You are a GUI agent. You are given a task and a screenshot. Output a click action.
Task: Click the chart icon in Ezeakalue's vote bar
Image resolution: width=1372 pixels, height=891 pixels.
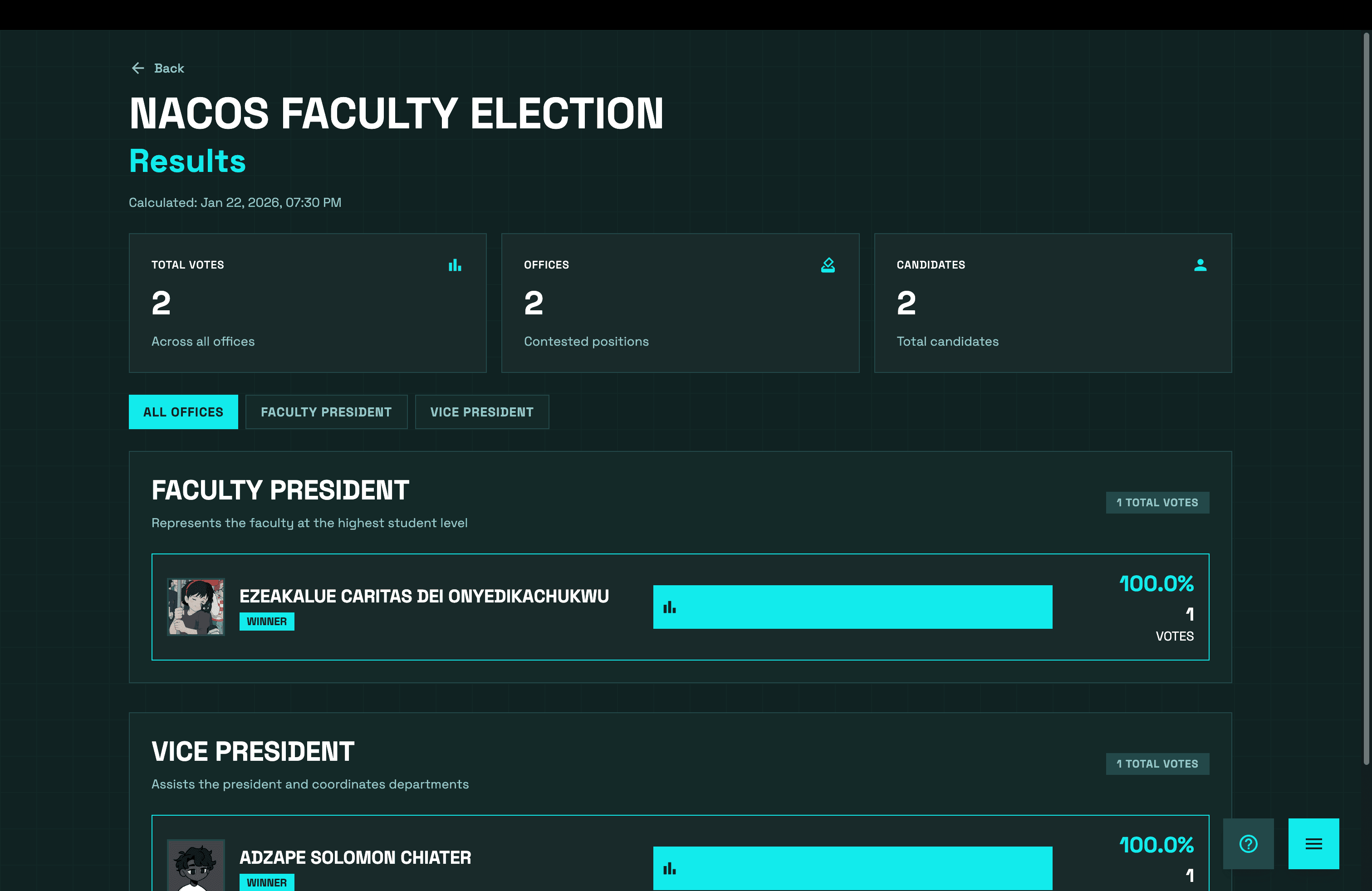coord(669,607)
